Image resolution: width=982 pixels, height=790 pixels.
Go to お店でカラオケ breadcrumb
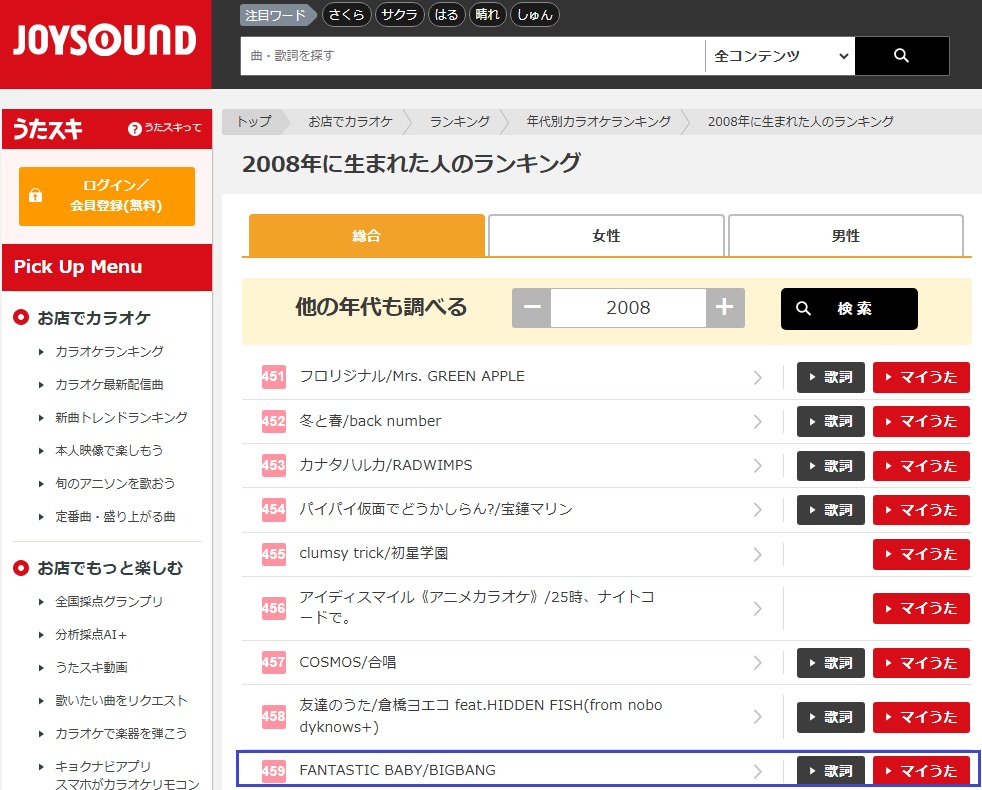[x=350, y=122]
